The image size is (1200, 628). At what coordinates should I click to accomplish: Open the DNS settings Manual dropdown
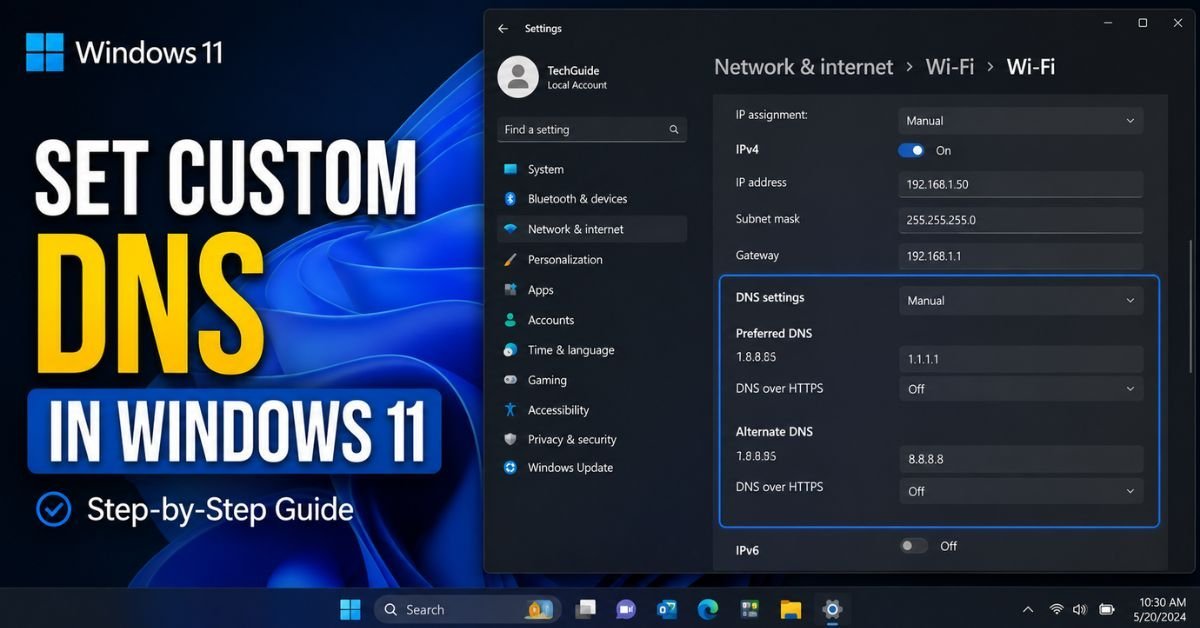[1021, 300]
